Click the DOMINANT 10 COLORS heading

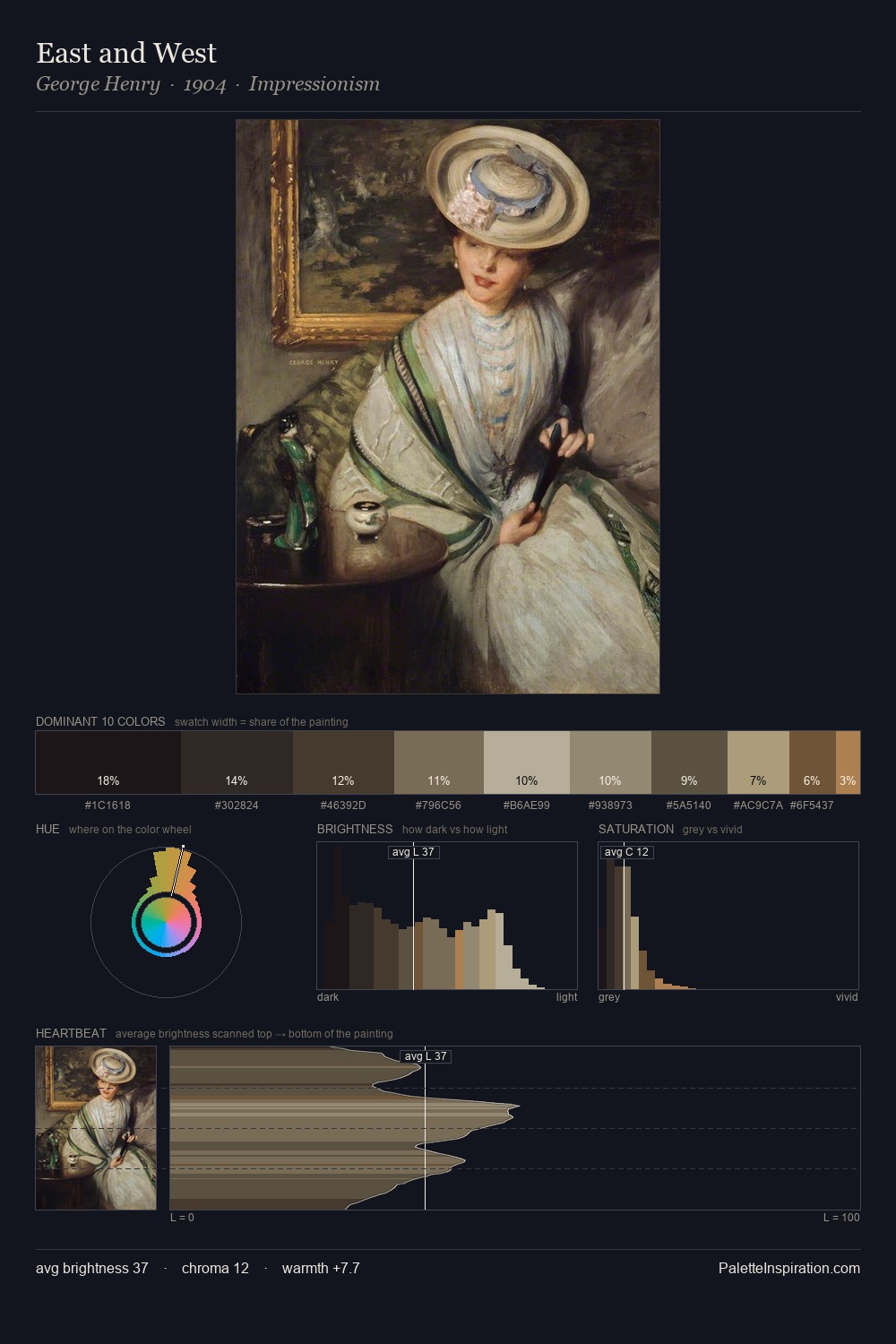point(100,721)
